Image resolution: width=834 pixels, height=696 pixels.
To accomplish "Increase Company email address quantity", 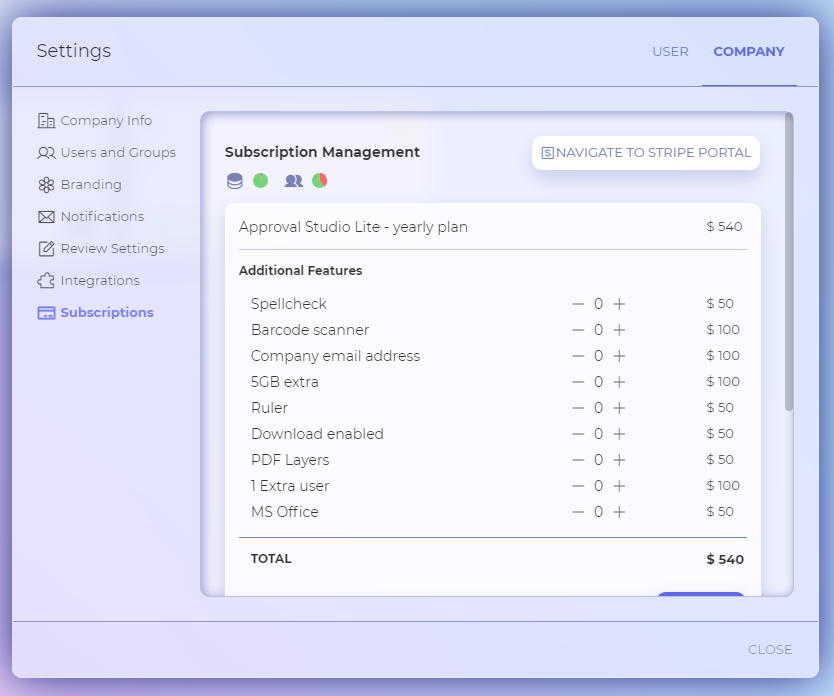I will click(619, 356).
